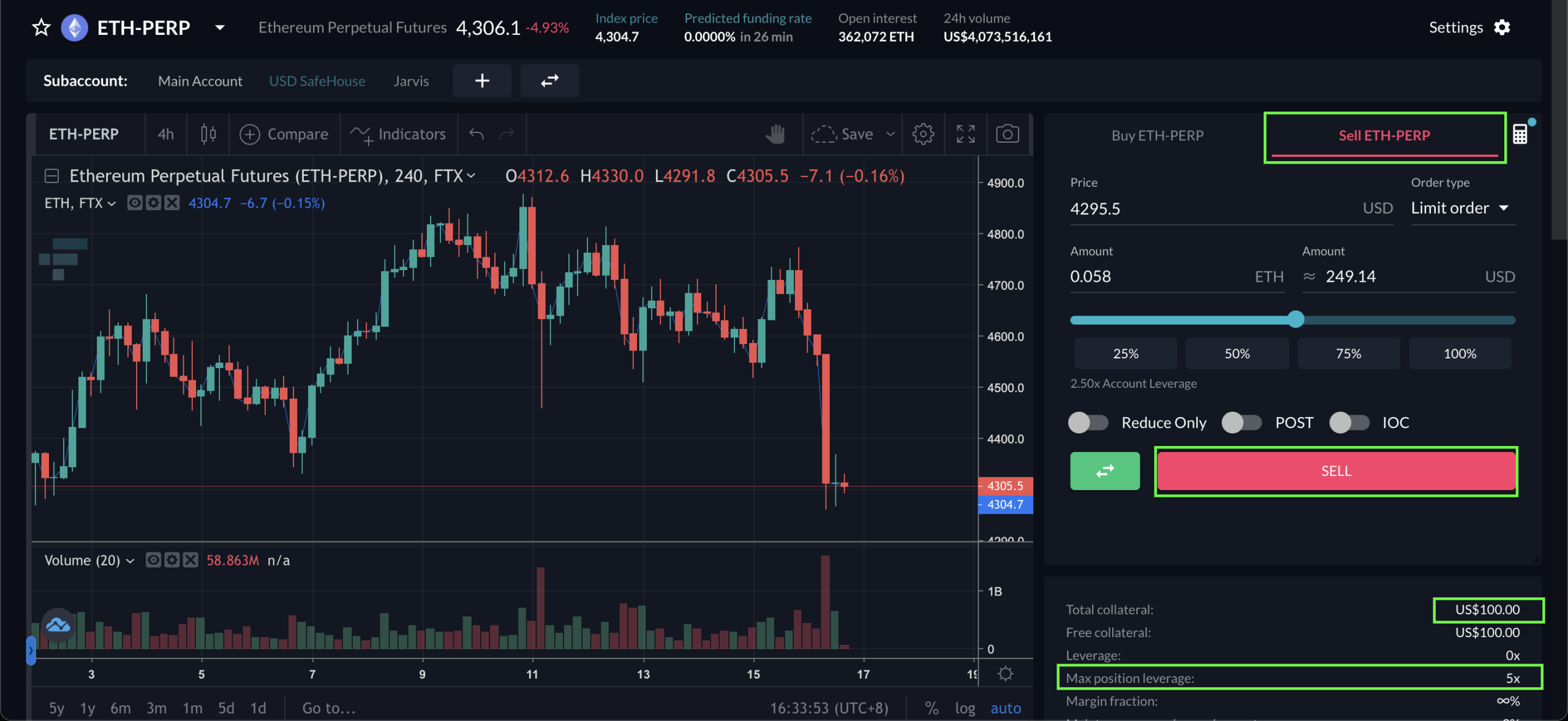This screenshot has height=721, width=1568.
Task: Toggle log scale on chart
Action: click(x=965, y=708)
